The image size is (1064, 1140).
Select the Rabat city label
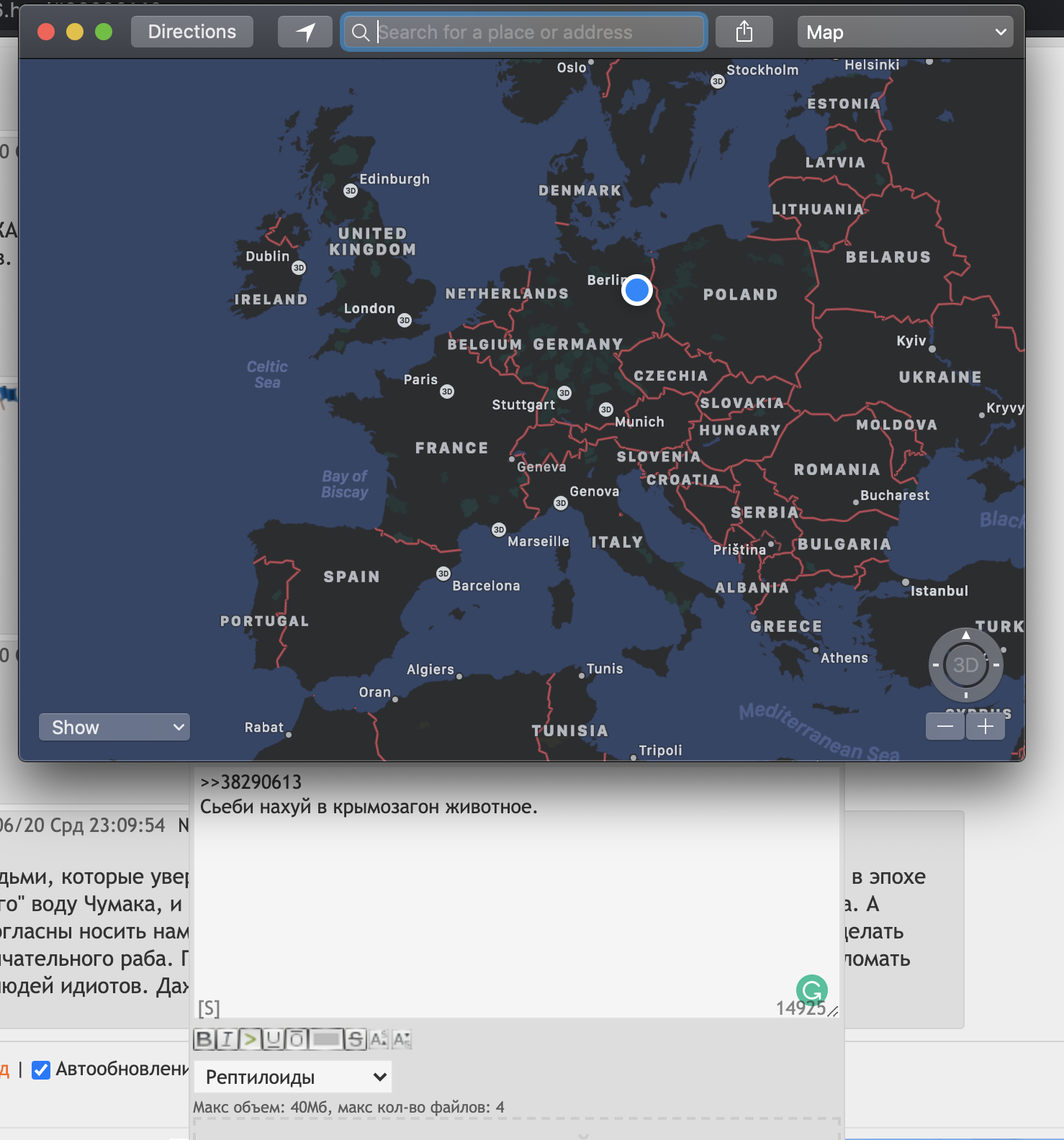264,727
